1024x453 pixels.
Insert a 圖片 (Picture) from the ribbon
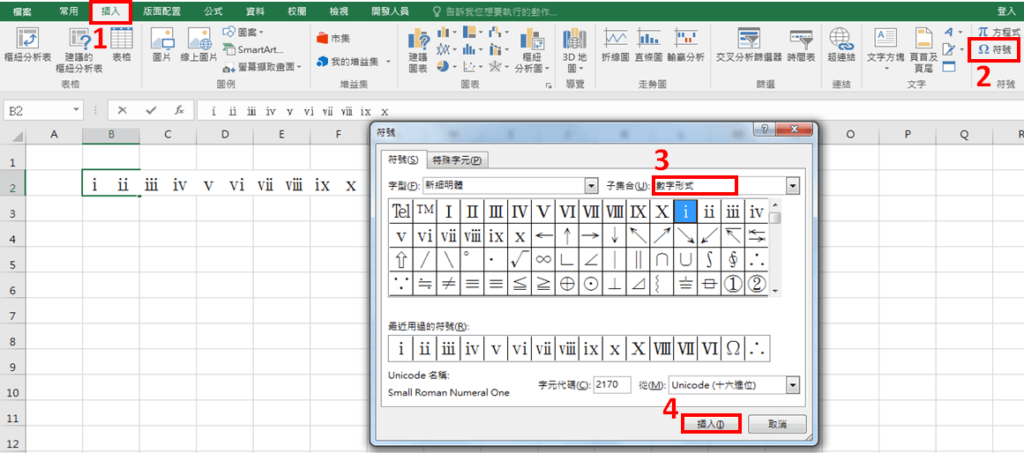point(162,46)
